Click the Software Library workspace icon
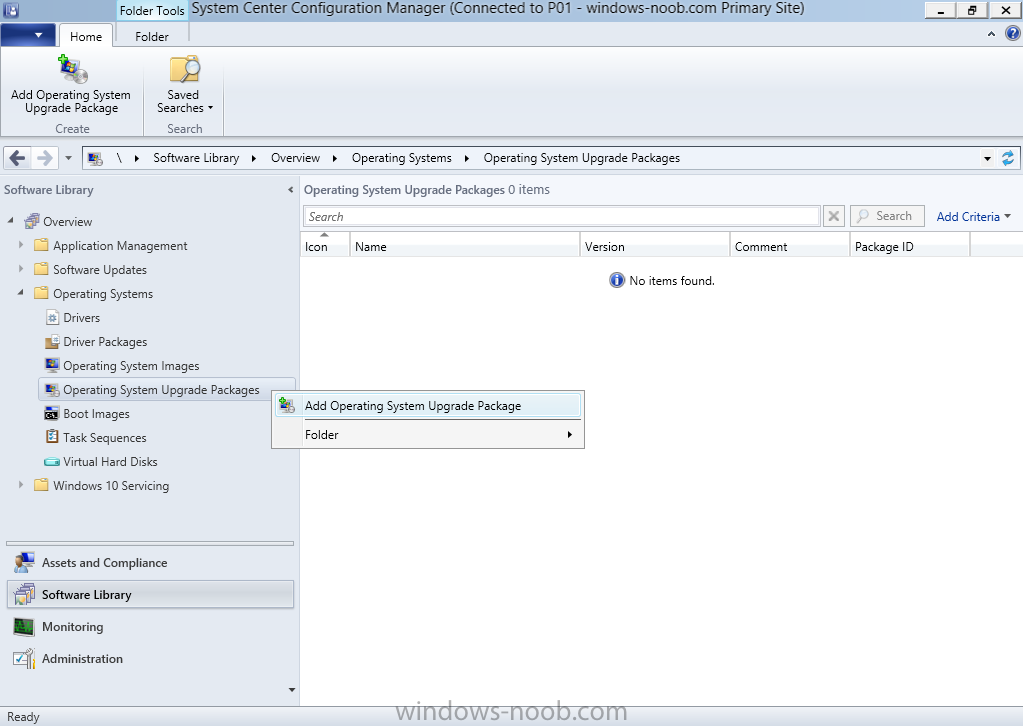Viewport: 1023px width, 726px height. (x=24, y=594)
